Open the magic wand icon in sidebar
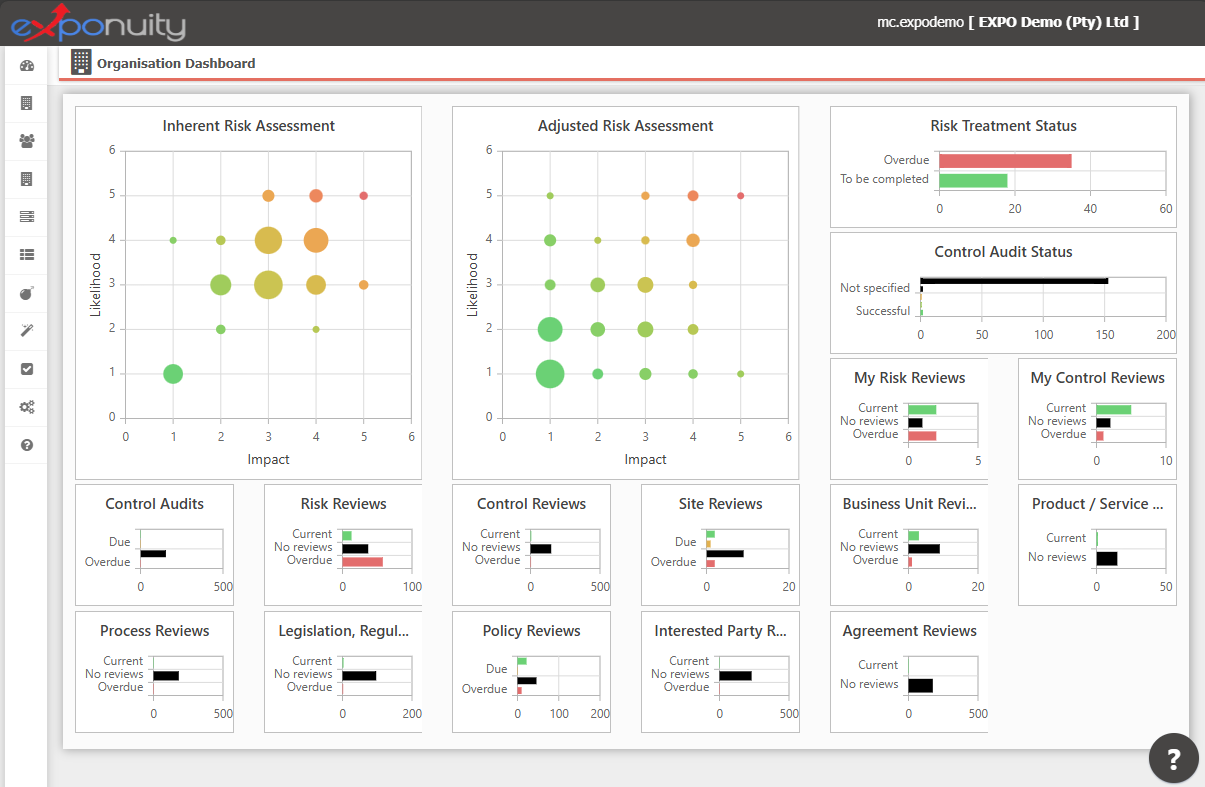 tap(27, 331)
